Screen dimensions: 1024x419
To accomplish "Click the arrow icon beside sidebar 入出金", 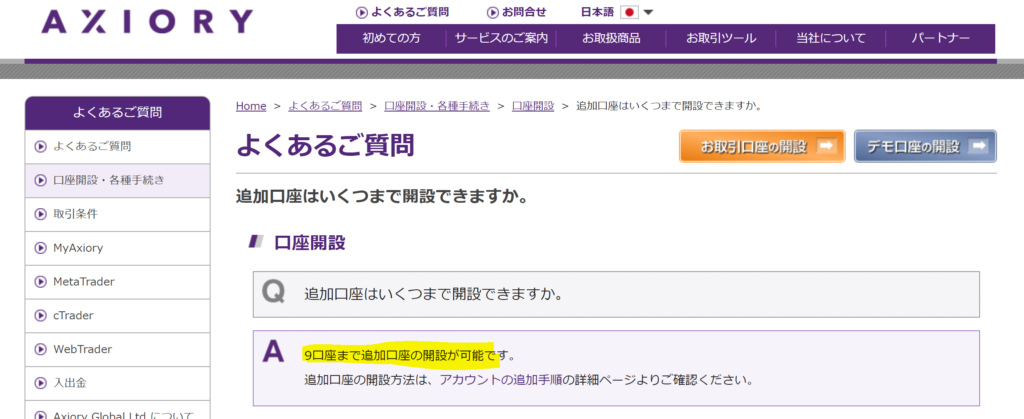I will click(x=40, y=383).
